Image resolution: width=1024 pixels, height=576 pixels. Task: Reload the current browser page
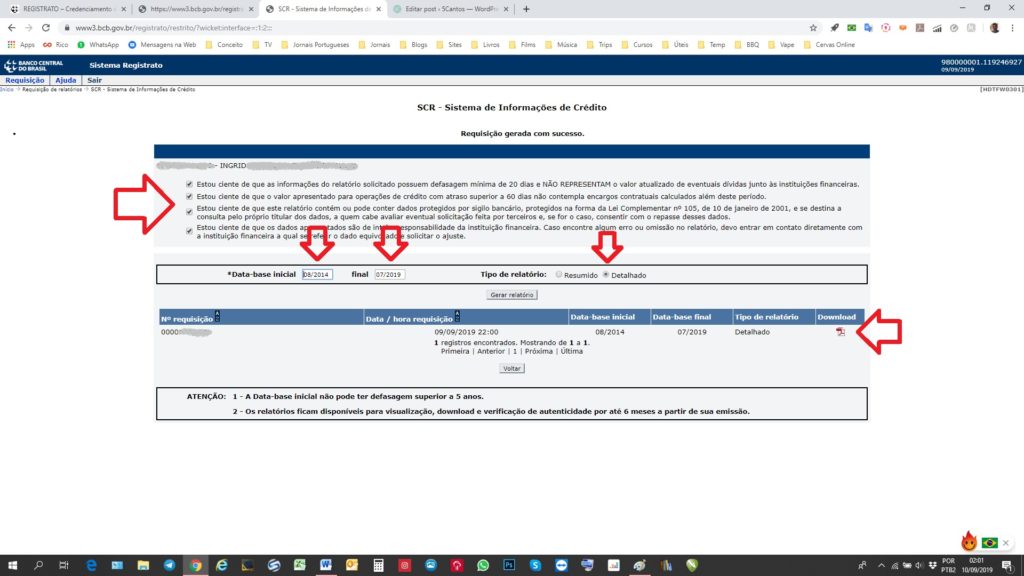point(46,28)
